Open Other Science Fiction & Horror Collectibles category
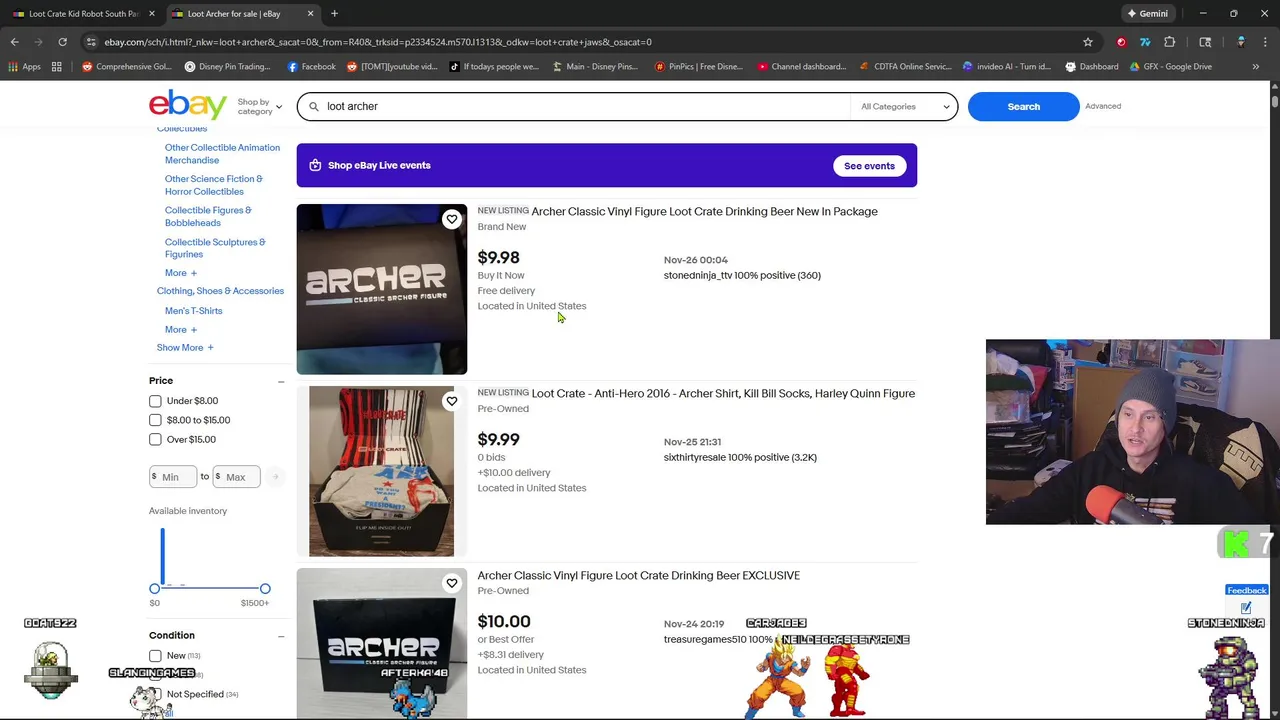This screenshot has height=720, width=1280. click(214, 185)
